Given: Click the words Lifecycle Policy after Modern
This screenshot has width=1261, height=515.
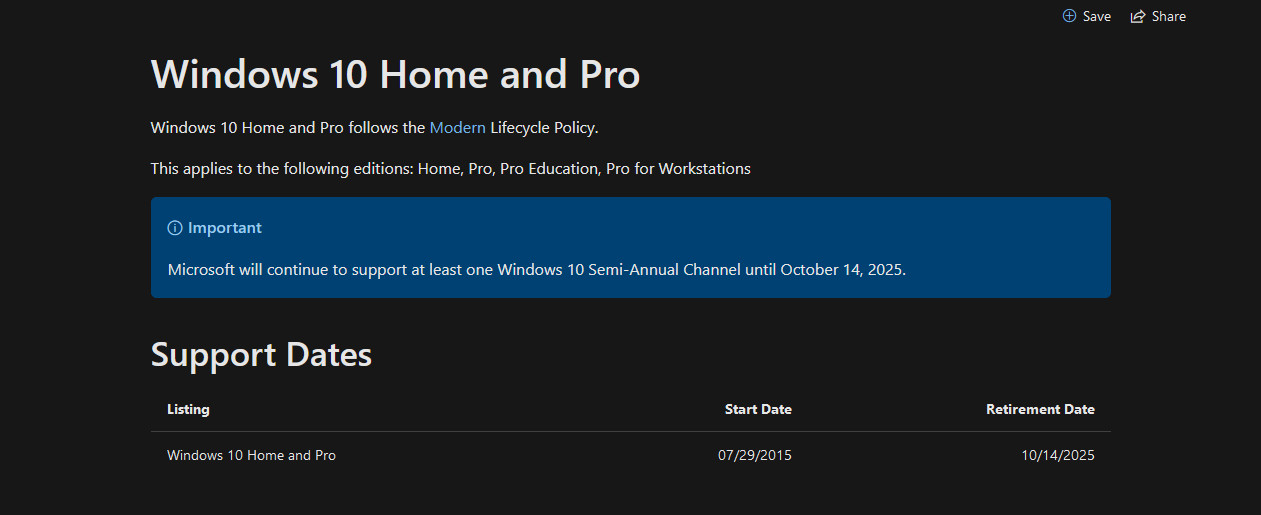Looking at the screenshot, I should click(x=557, y=127).
